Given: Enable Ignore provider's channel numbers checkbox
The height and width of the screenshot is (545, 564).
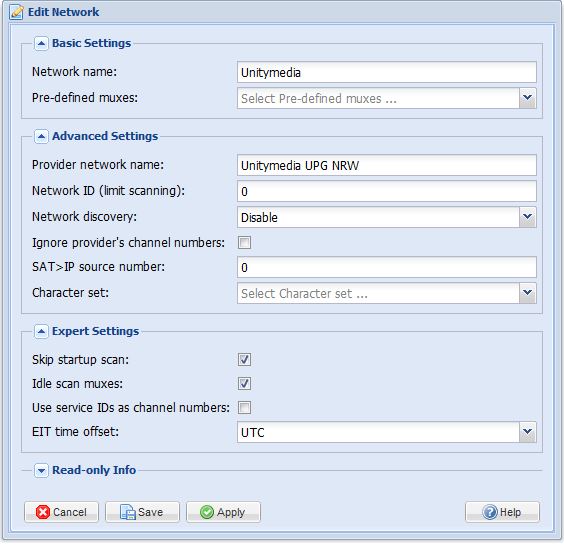Looking at the screenshot, I should pos(244,242).
